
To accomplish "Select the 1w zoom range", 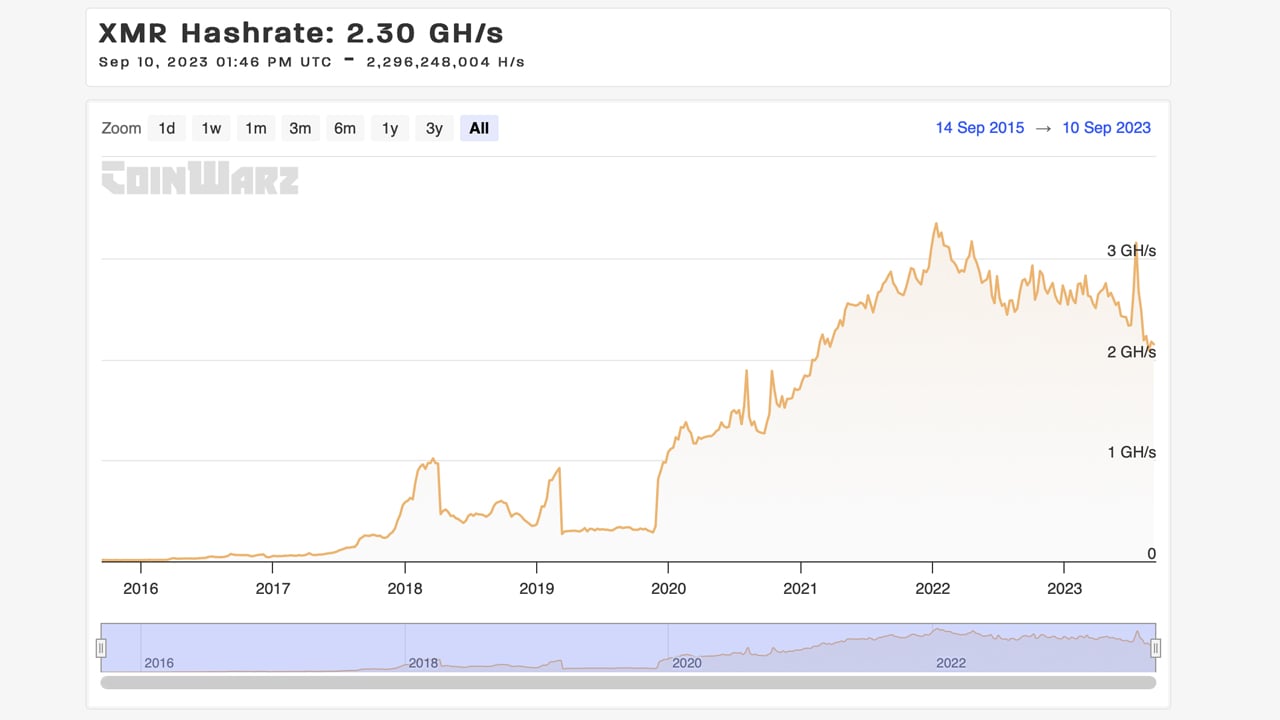I will (x=211, y=128).
